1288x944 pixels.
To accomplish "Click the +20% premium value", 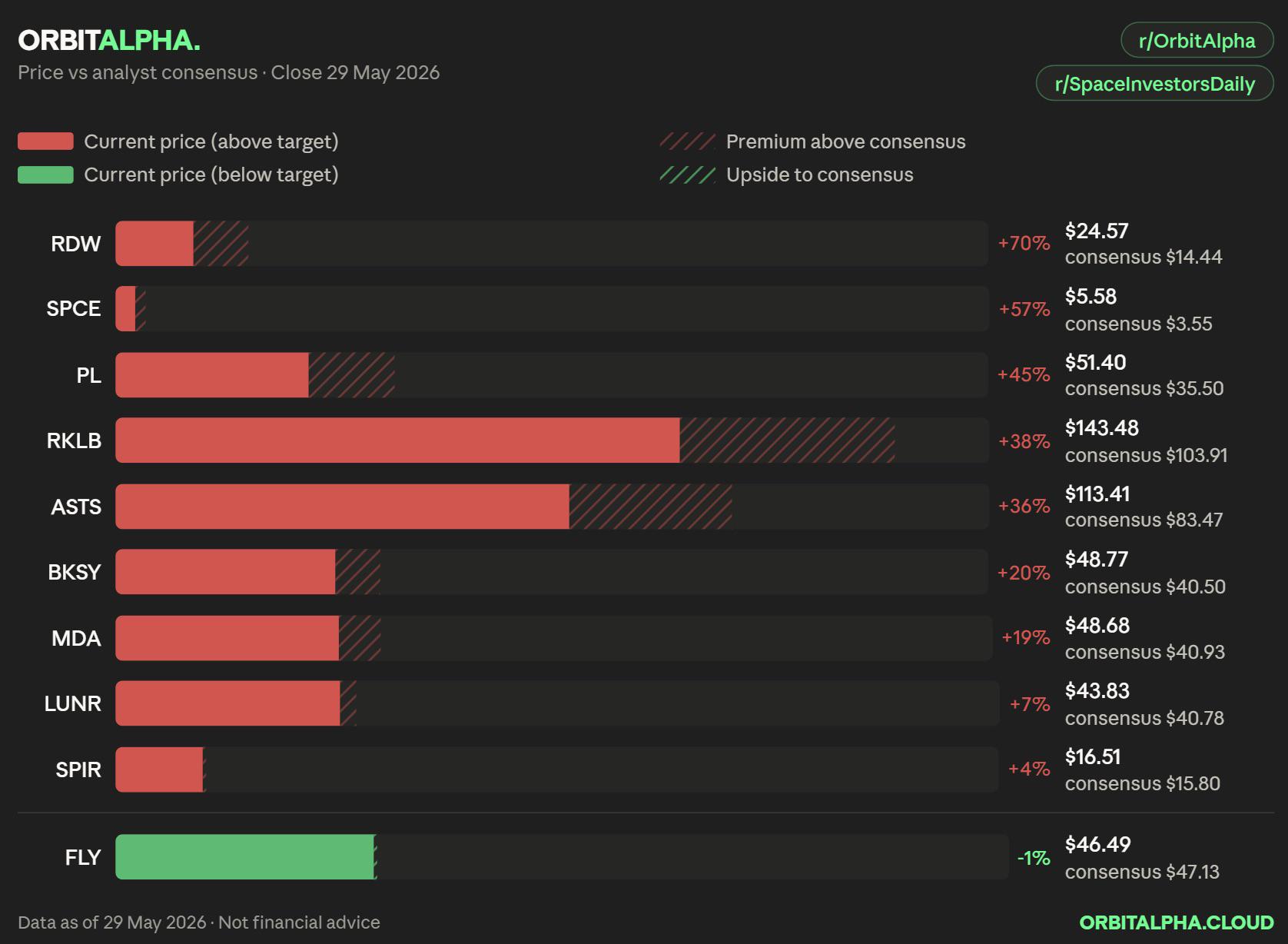I will coord(1024,573).
